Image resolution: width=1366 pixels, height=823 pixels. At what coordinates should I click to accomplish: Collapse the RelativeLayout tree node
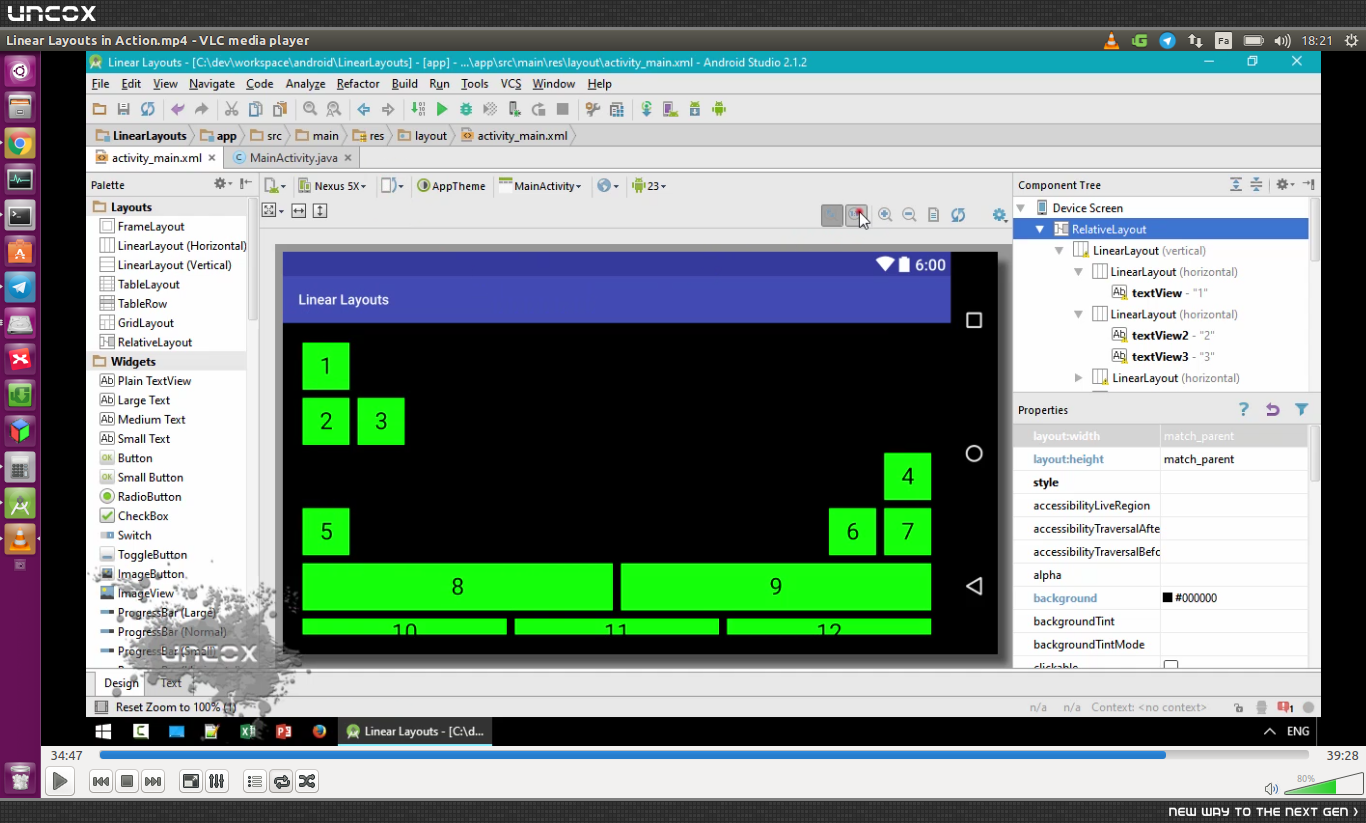pos(1040,229)
